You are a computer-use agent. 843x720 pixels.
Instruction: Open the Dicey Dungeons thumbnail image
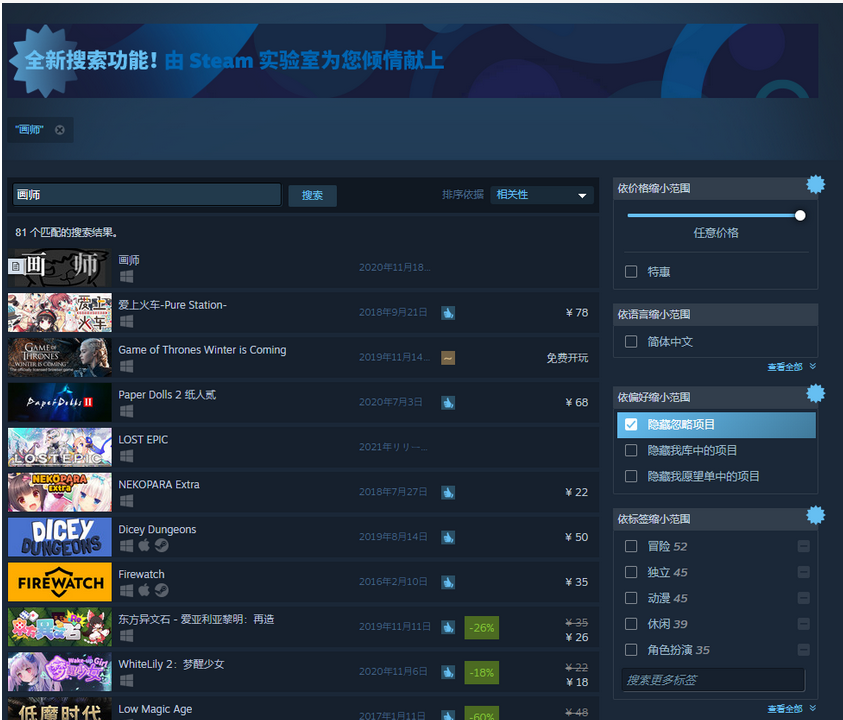[60, 537]
